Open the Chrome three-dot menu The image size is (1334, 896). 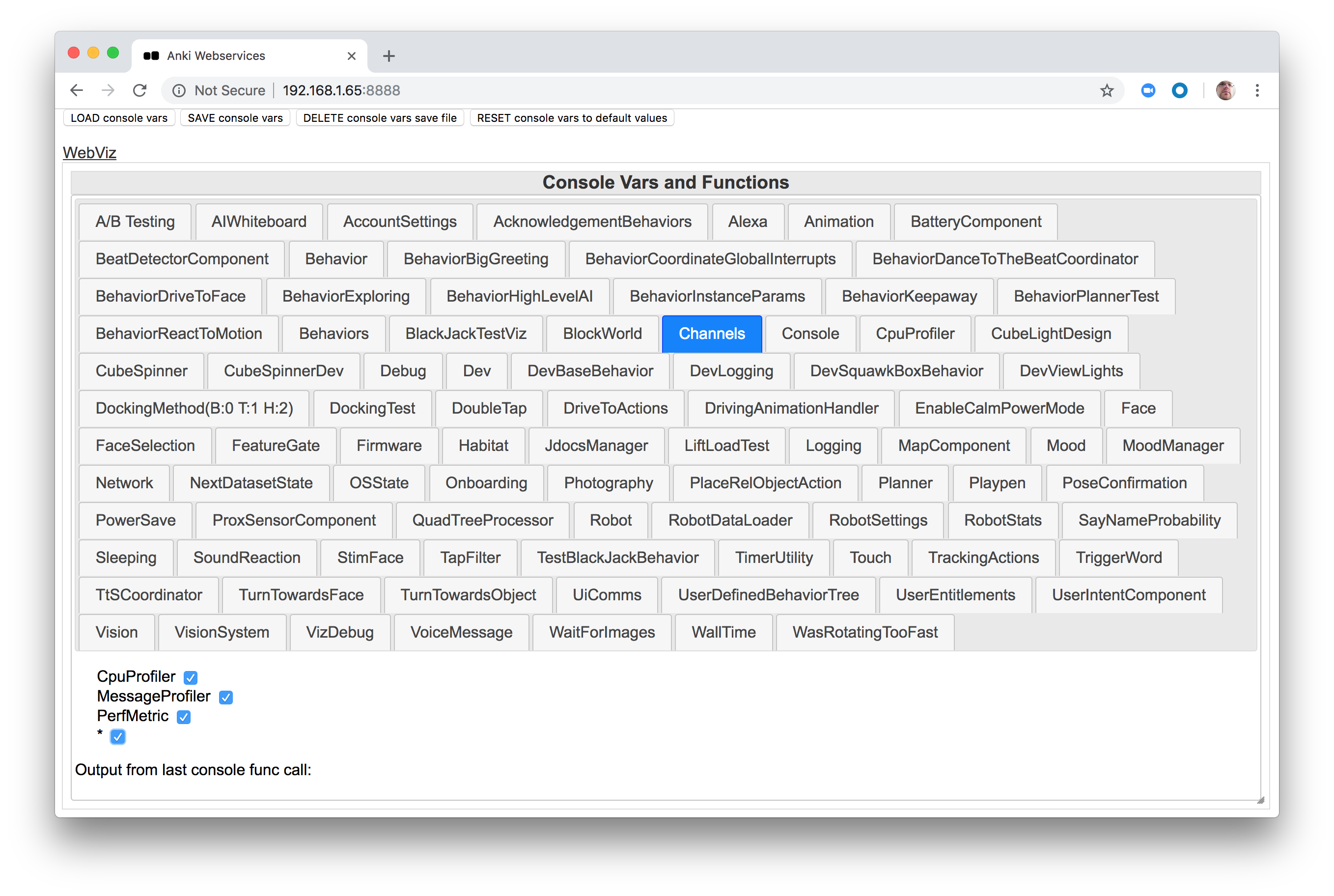1257,90
